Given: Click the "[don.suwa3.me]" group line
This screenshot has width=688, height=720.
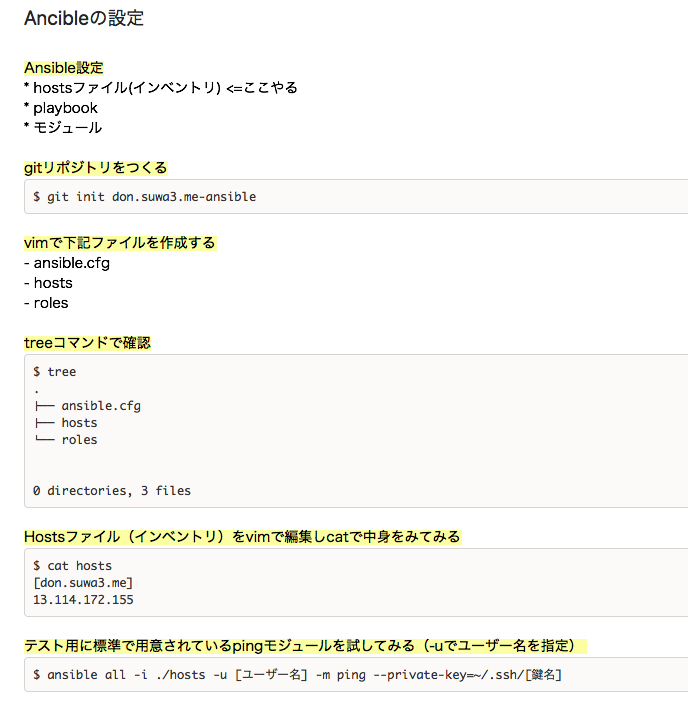Looking at the screenshot, I should (83, 583).
